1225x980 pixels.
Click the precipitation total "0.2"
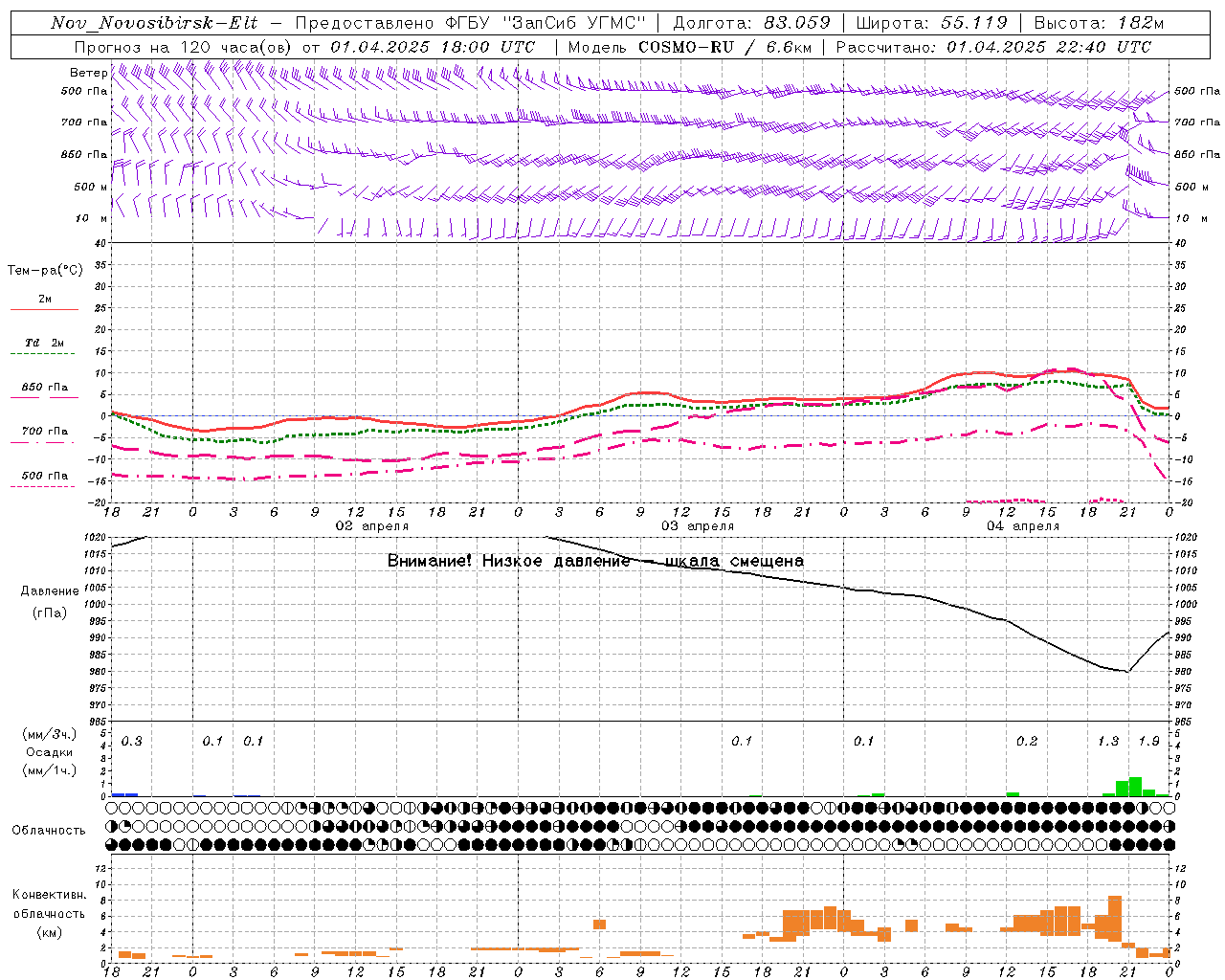pyautogui.click(x=1027, y=742)
